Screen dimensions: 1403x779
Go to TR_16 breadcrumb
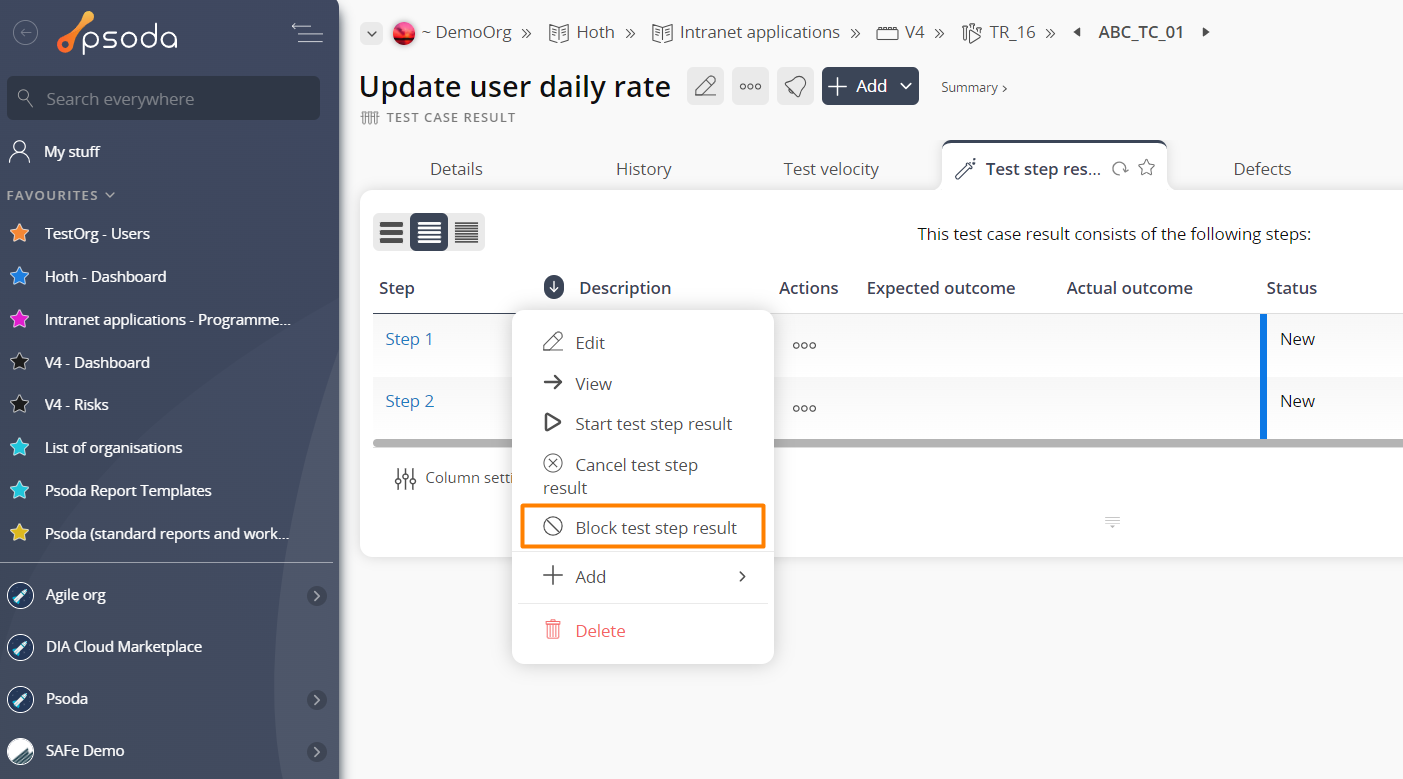click(x=1012, y=32)
